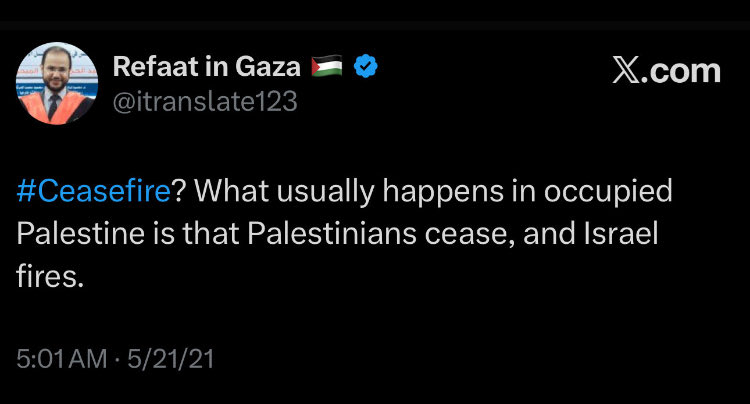Visit the @itranslate123 handle
The image size is (750, 404).
pos(205,102)
